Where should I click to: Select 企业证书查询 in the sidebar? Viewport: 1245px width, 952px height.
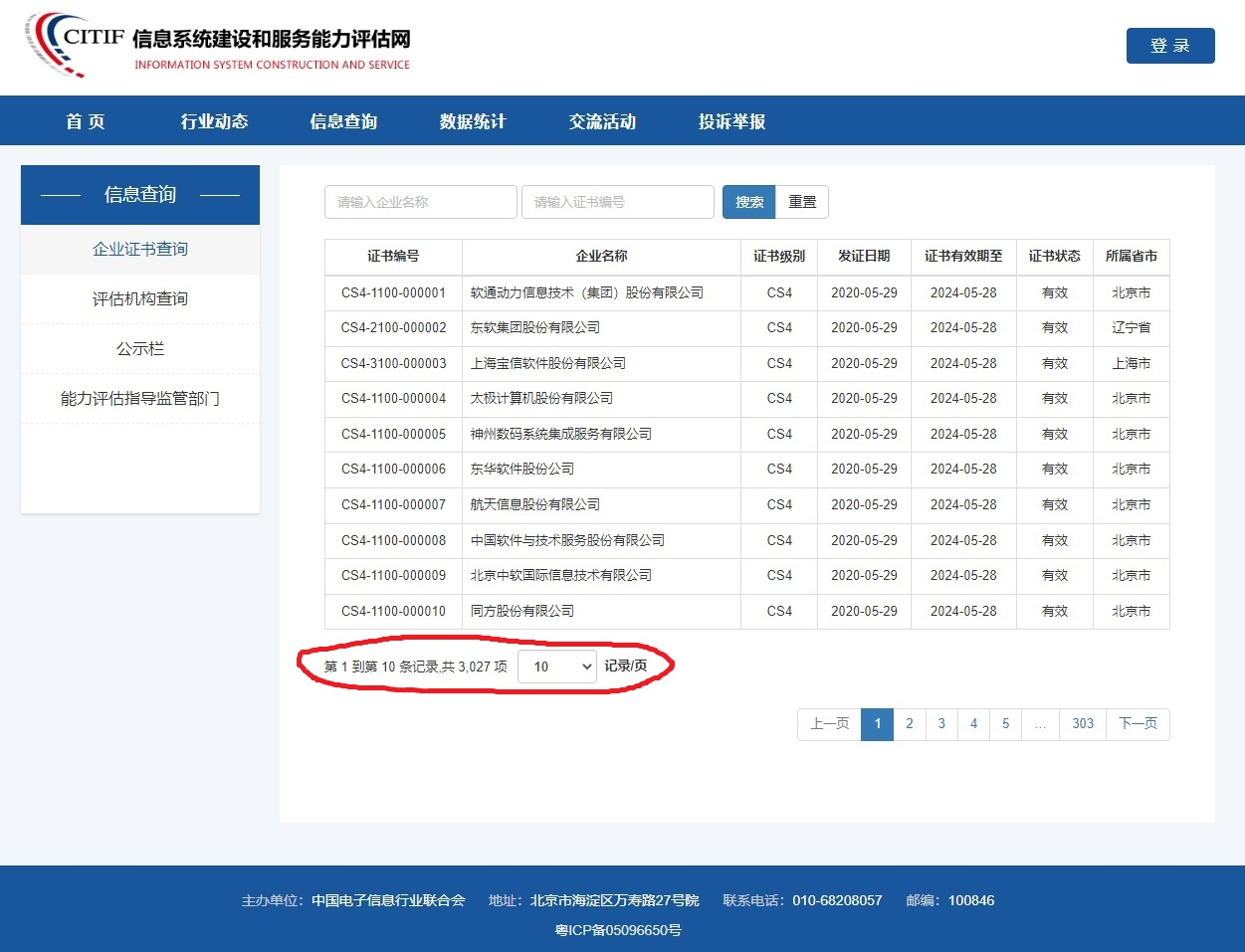(x=140, y=250)
